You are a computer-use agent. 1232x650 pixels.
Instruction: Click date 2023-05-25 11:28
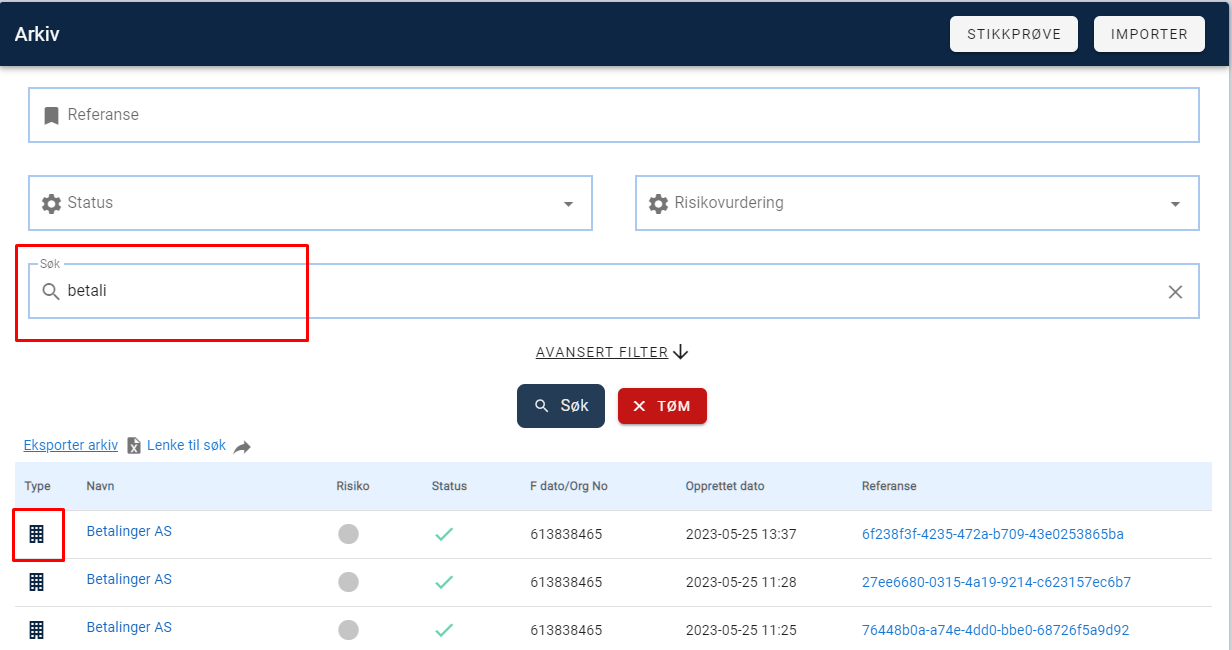click(x=741, y=582)
